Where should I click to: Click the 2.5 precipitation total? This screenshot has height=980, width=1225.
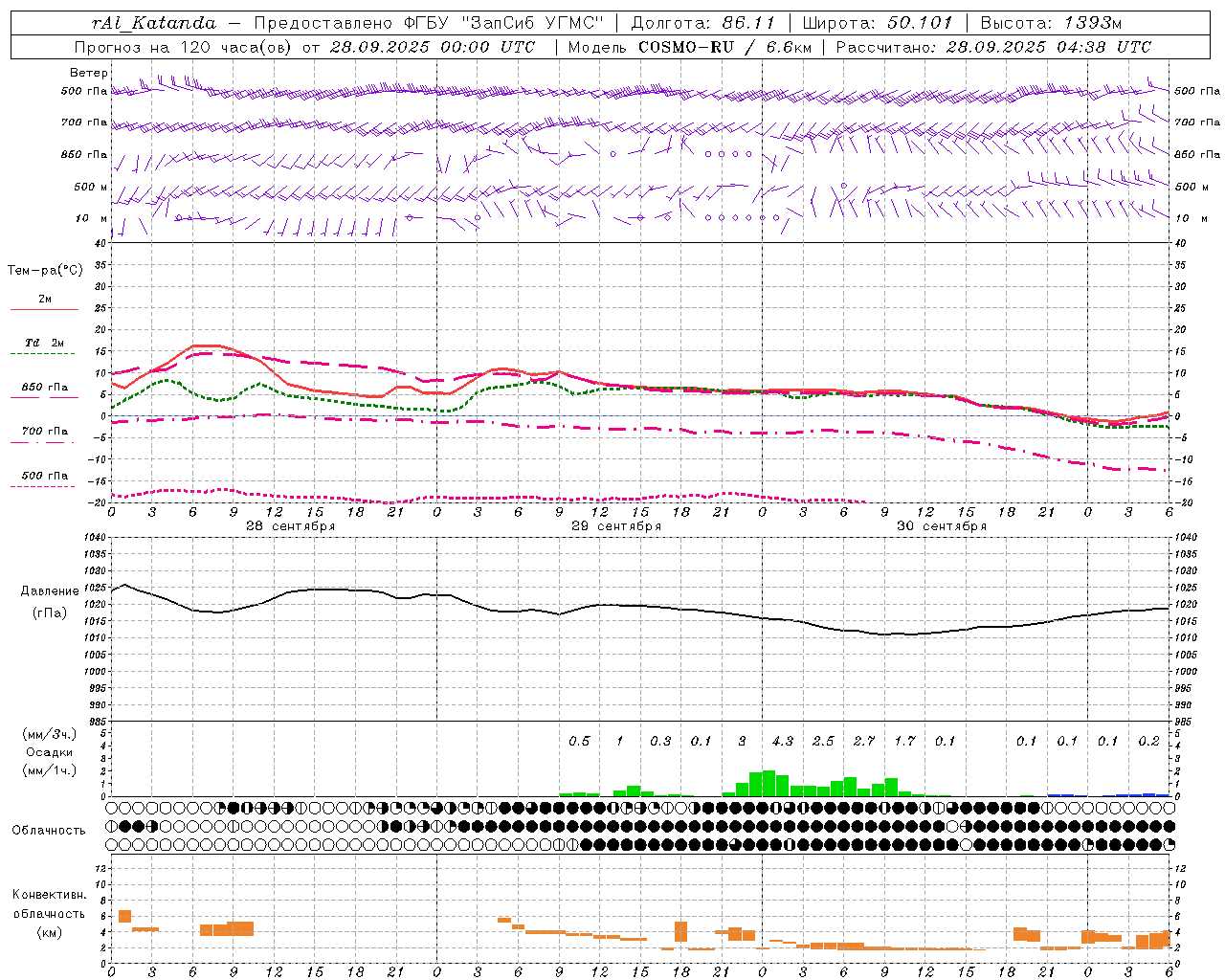pyautogui.click(x=823, y=742)
